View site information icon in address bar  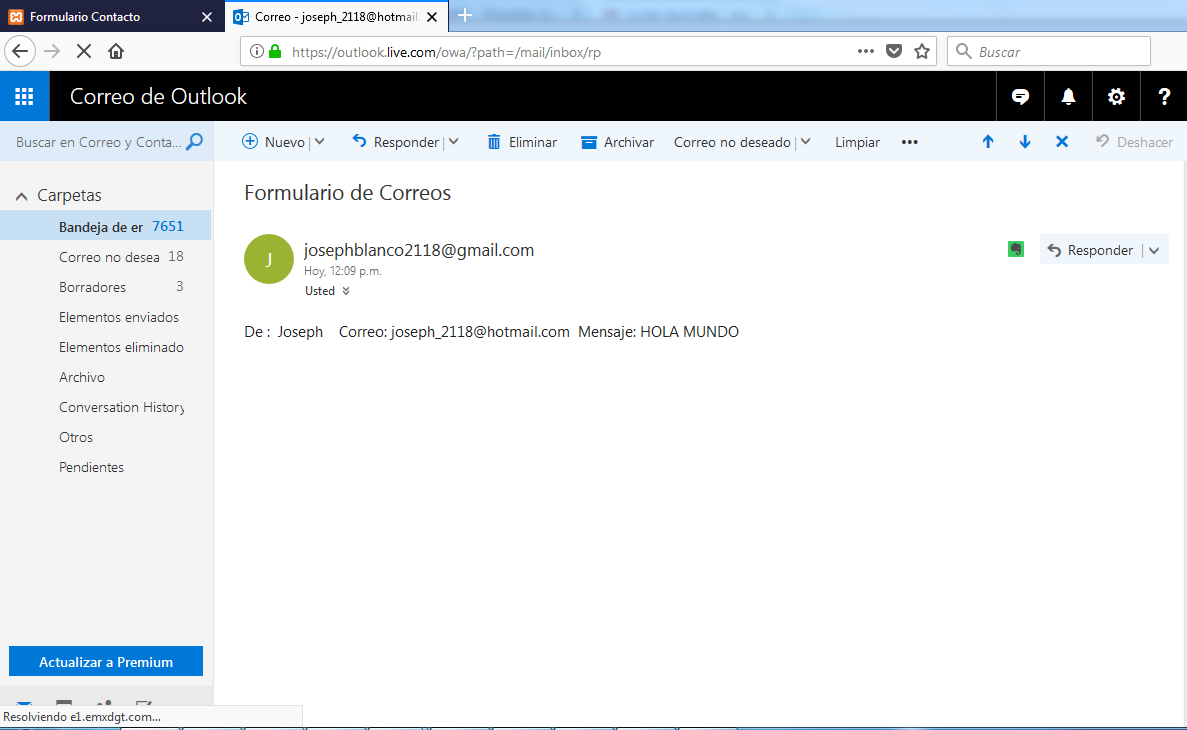(257, 51)
